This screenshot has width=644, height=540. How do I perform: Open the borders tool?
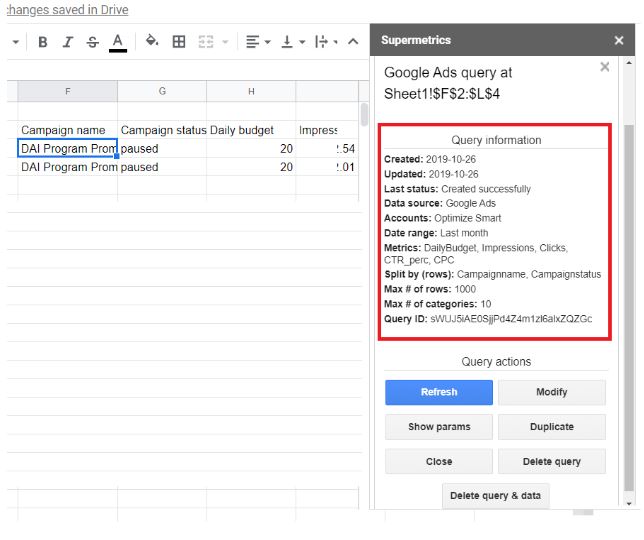179,41
